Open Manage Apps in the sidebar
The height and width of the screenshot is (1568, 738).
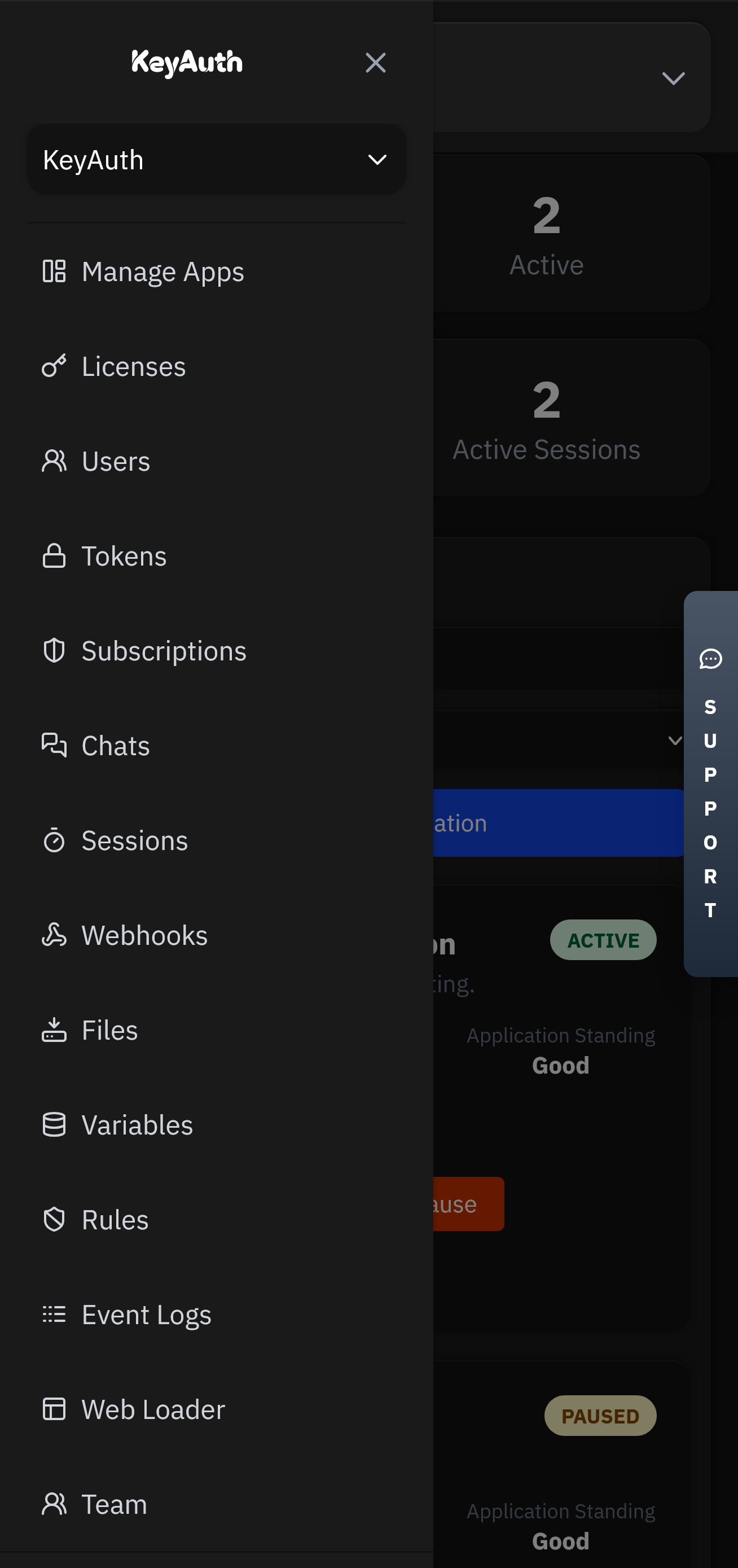[x=162, y=271]
